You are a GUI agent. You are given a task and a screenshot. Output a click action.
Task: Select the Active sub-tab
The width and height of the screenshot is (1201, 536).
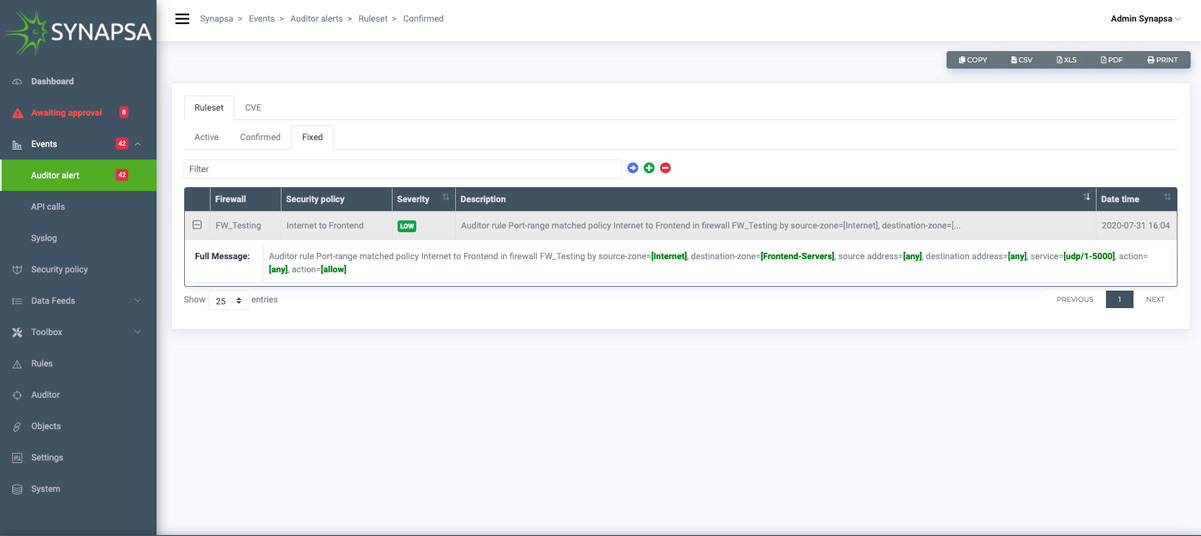coord(206,137)
